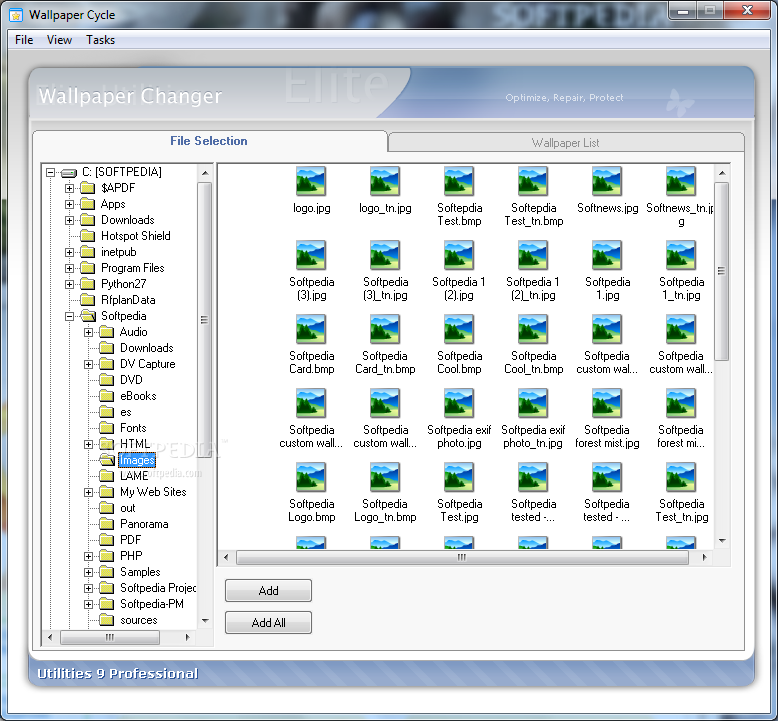Choose the Softpedia Card.bmp file icon
Screen dimensions: 778x721
tap(311, 329)
